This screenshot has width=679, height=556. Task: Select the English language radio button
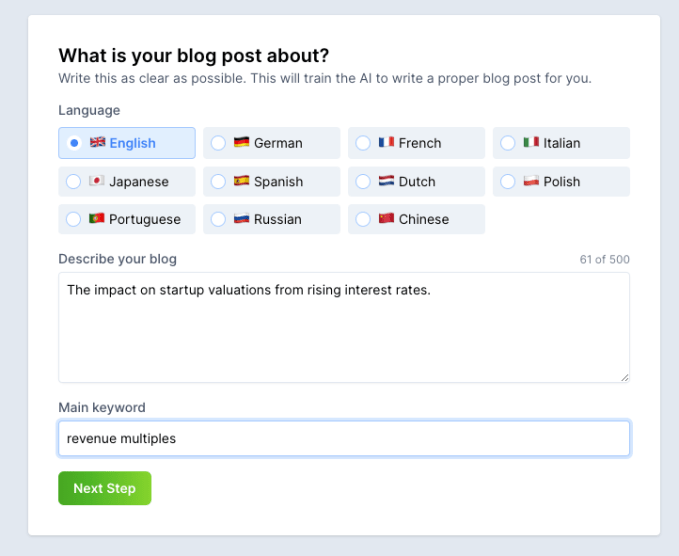pyautogui.click(x=73, y=143)
